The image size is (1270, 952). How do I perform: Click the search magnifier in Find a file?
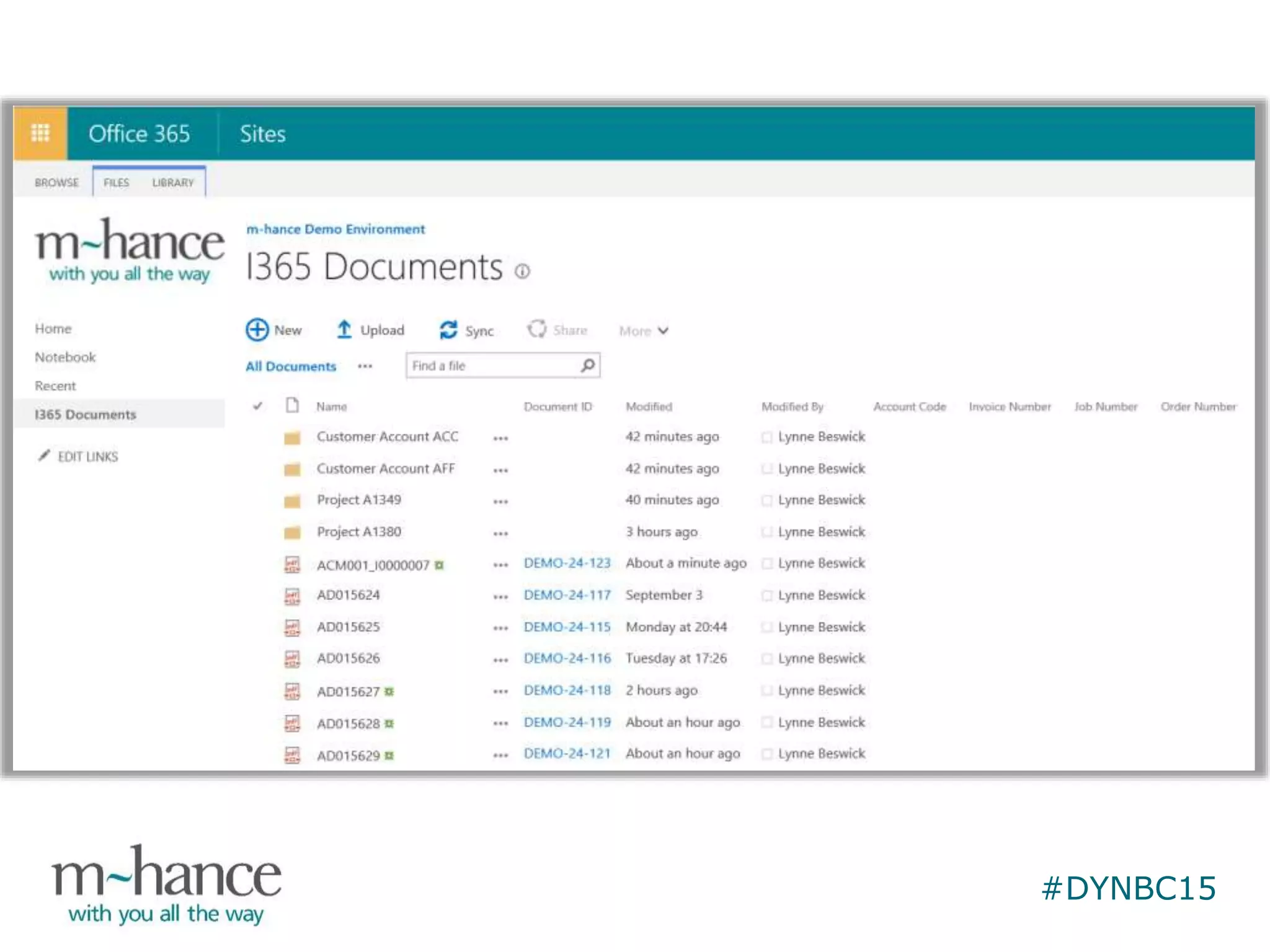(587, 365)
